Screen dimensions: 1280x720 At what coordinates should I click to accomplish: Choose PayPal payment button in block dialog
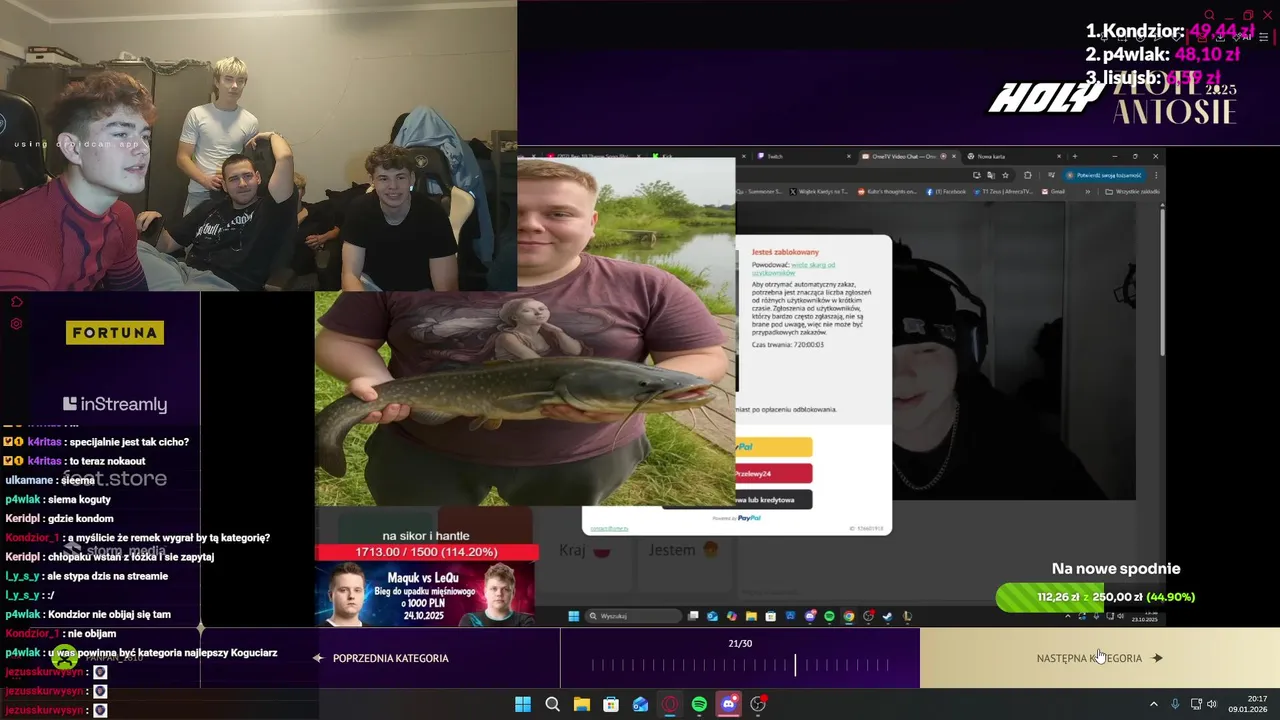(772, 447)
